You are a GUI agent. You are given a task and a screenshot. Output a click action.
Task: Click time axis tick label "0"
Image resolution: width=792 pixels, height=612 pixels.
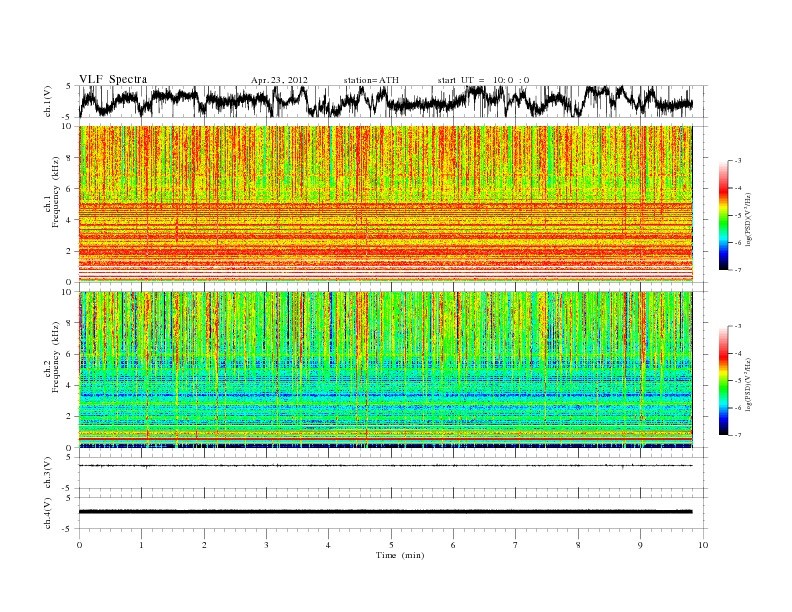79,545
